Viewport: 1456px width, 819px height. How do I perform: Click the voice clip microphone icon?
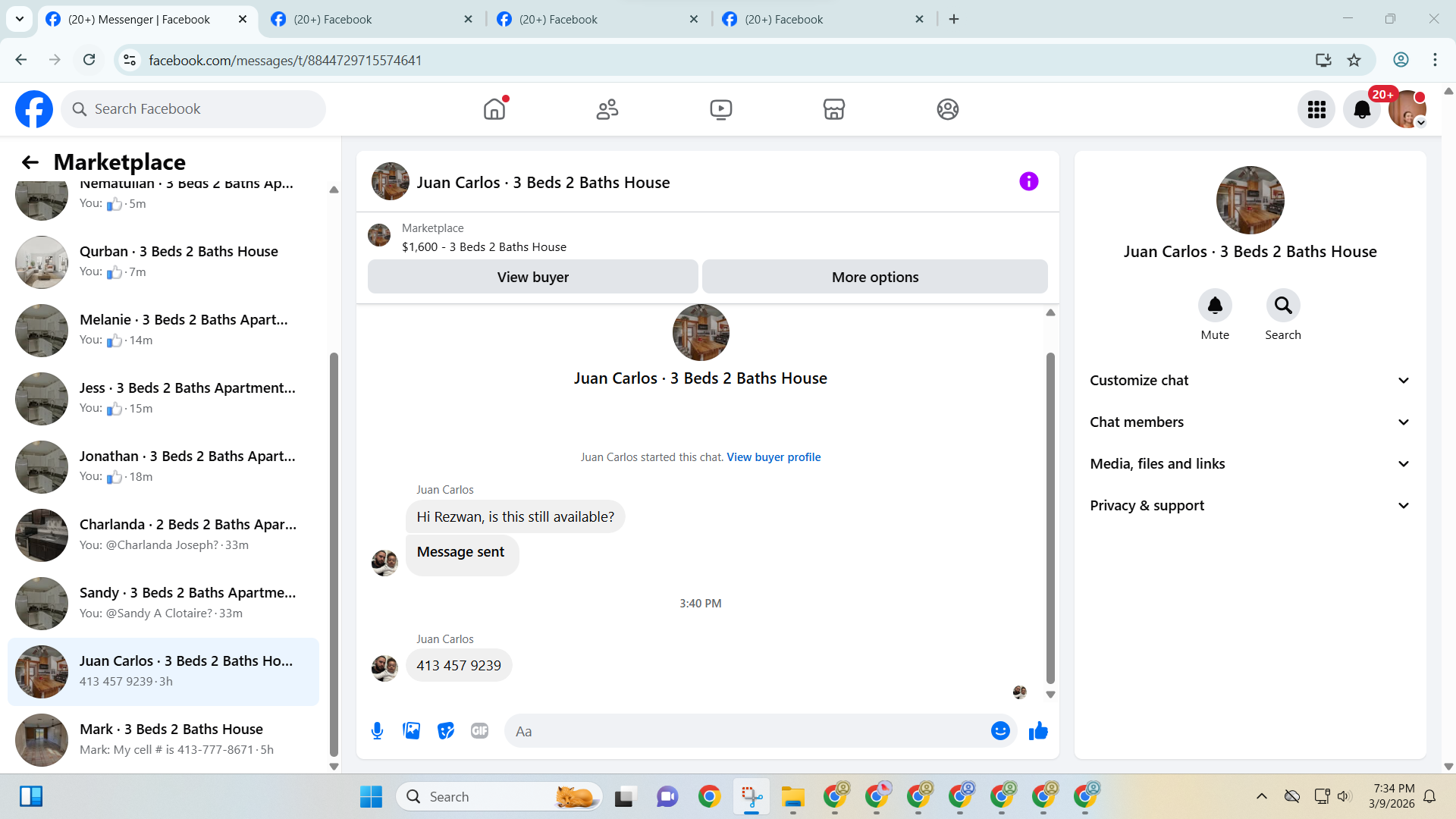[377, 731]
